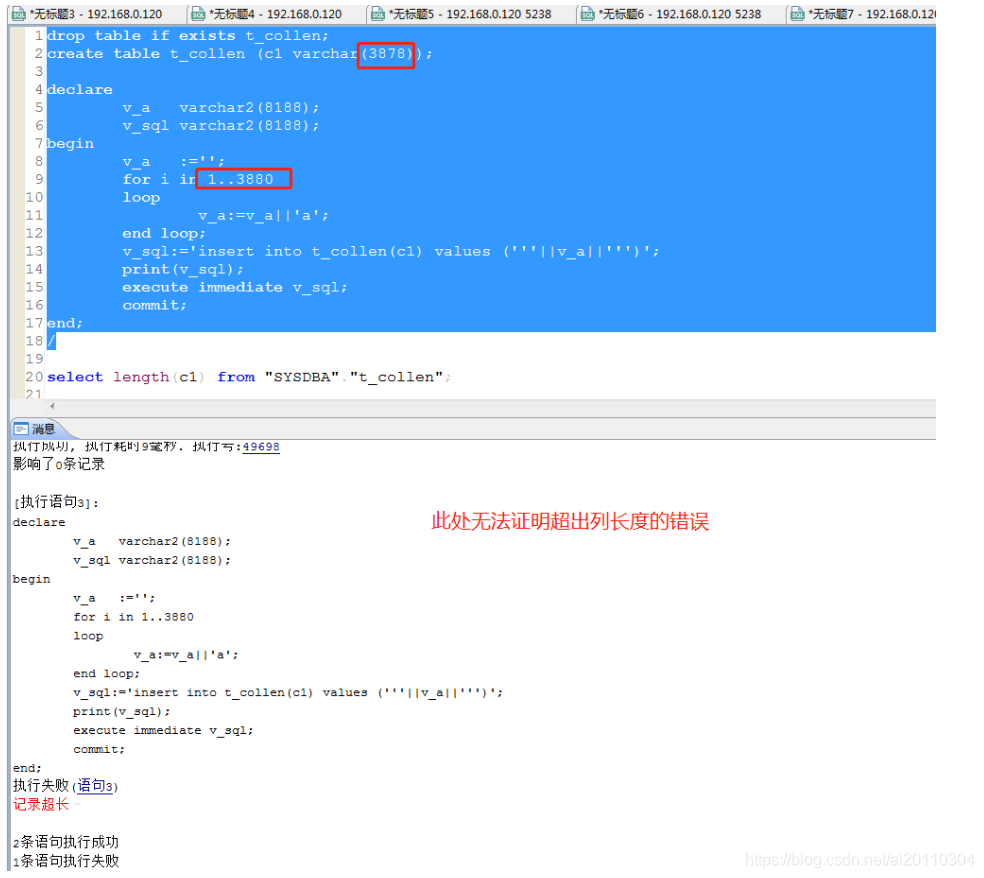The height and width of the screenshot is (878, 984).
Task: Open the failed statement link 语句3
Action: click(95, 786)
